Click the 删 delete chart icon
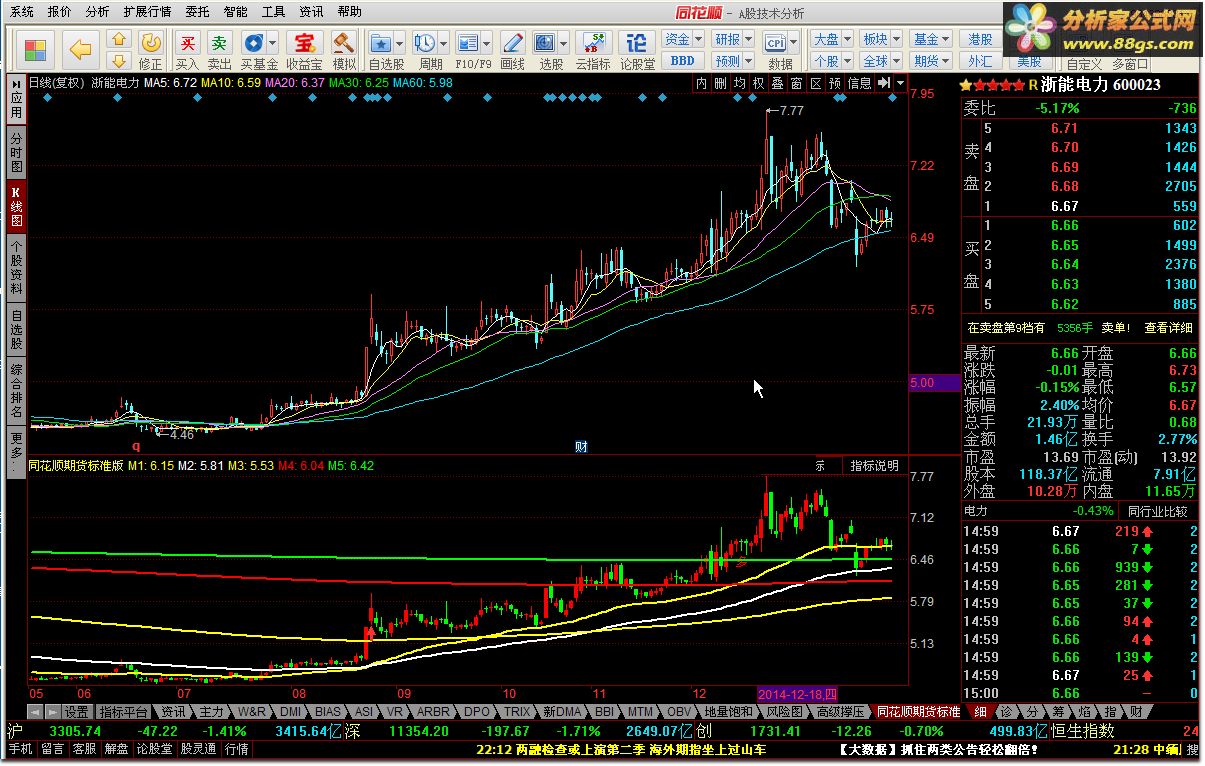 [720, 84]
